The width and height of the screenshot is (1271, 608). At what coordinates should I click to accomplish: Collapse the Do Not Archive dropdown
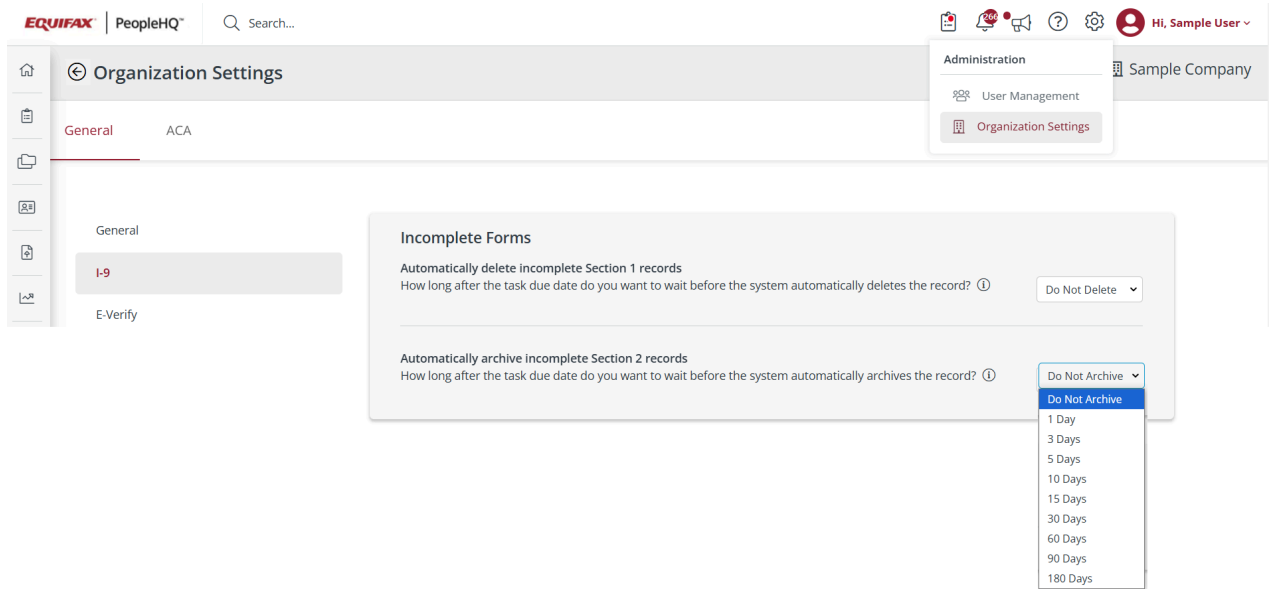[x=1091, y=376]
